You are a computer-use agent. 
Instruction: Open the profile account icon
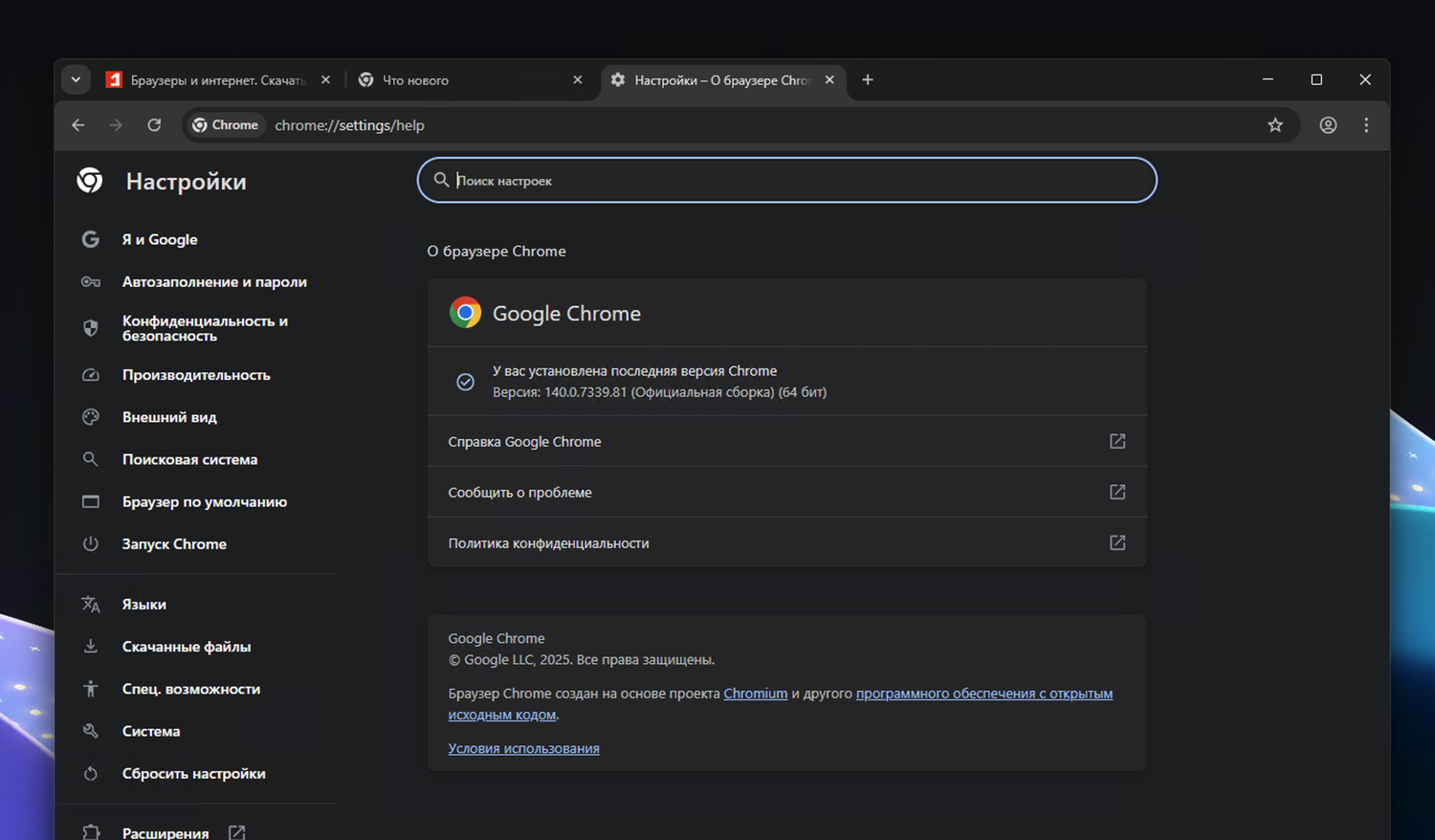click(1328, 125)
